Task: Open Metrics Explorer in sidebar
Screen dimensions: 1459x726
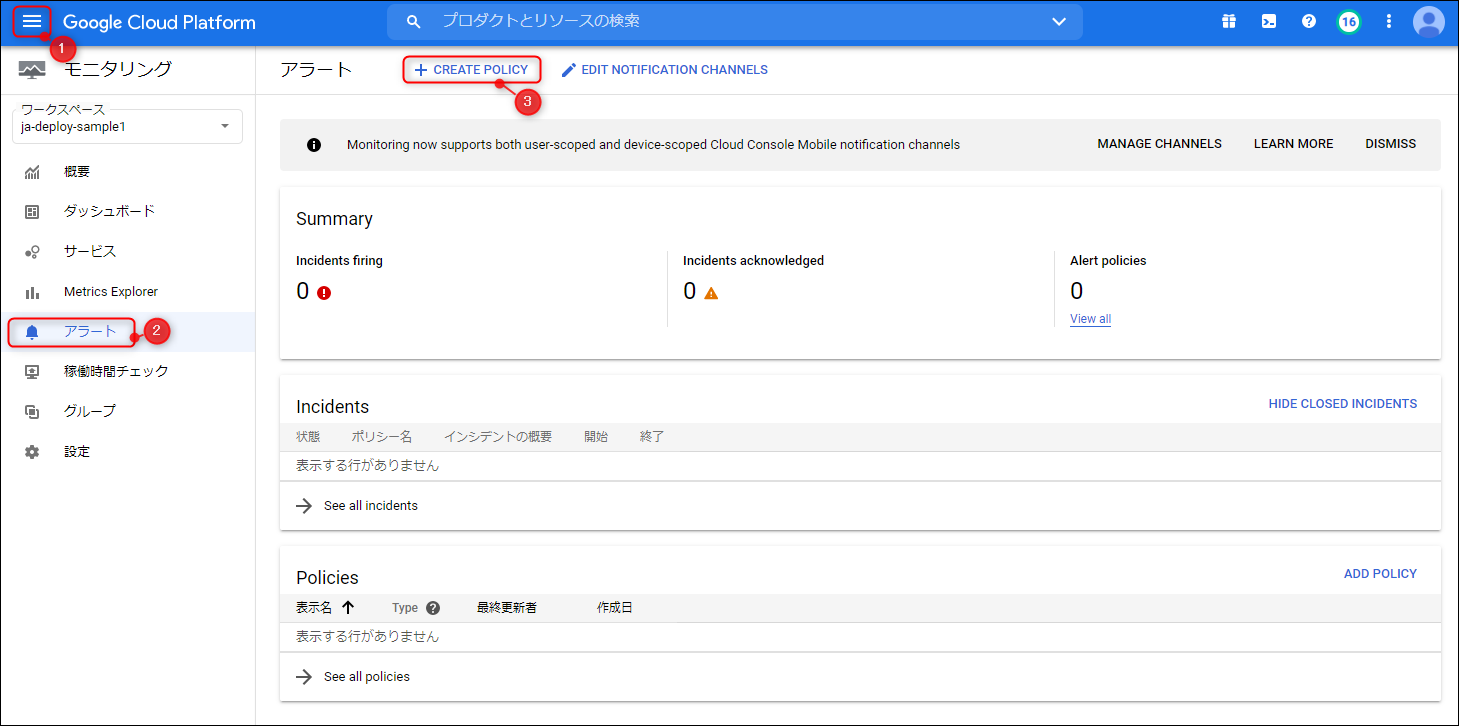Action: (110, 292)
